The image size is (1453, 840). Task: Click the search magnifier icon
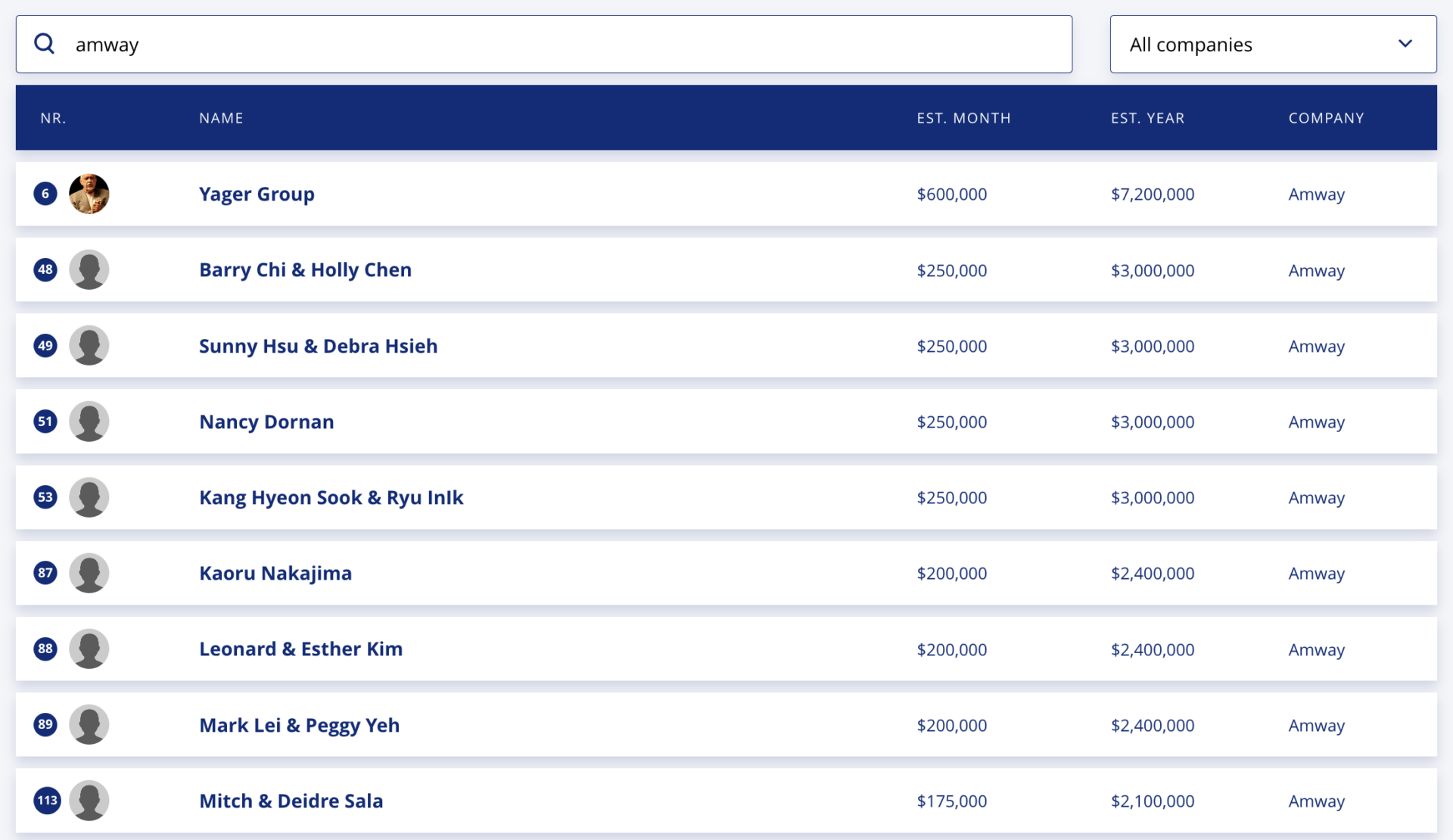tap(45, 44)
